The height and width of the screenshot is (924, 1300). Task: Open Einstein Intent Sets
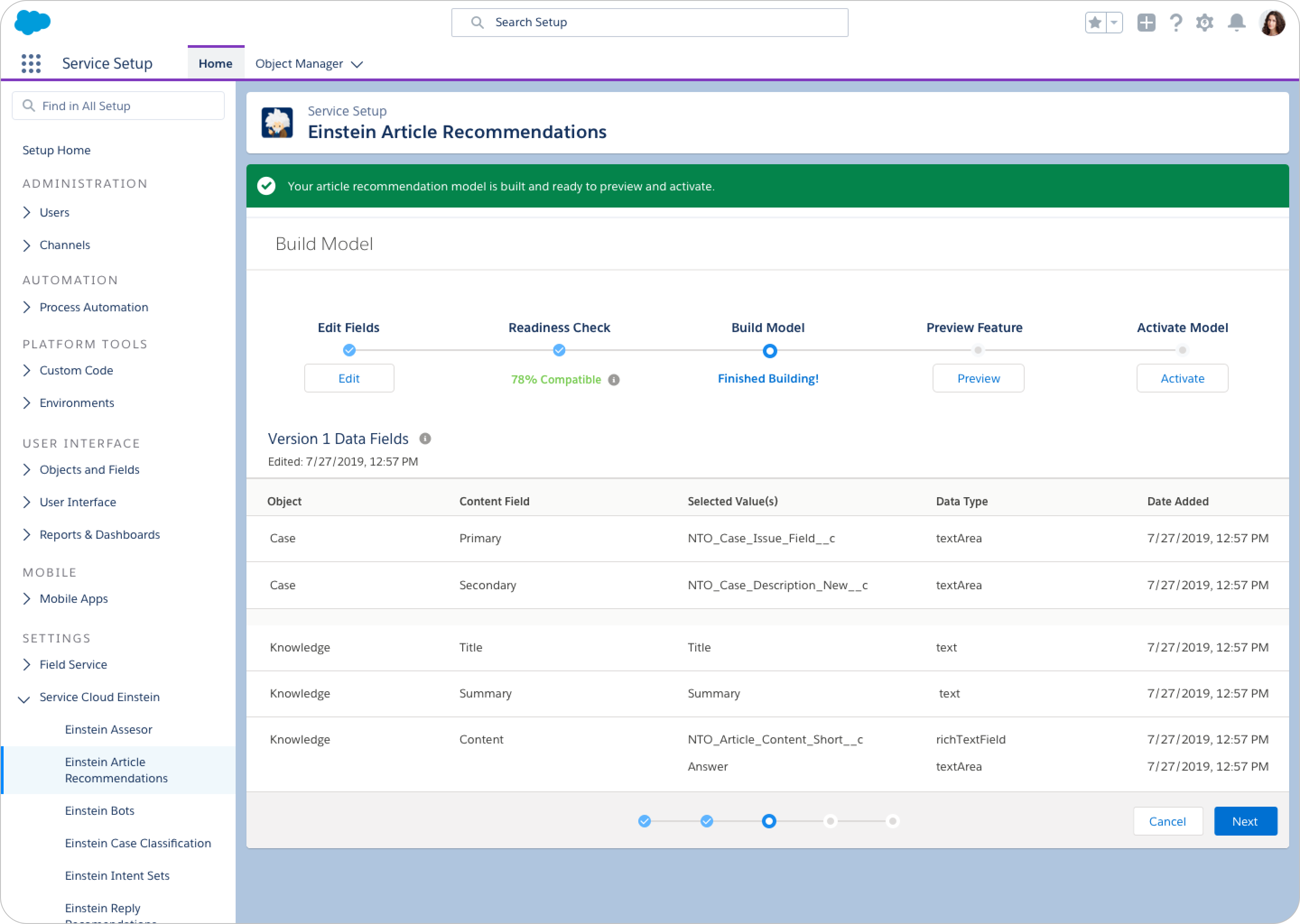pos(117,876)
